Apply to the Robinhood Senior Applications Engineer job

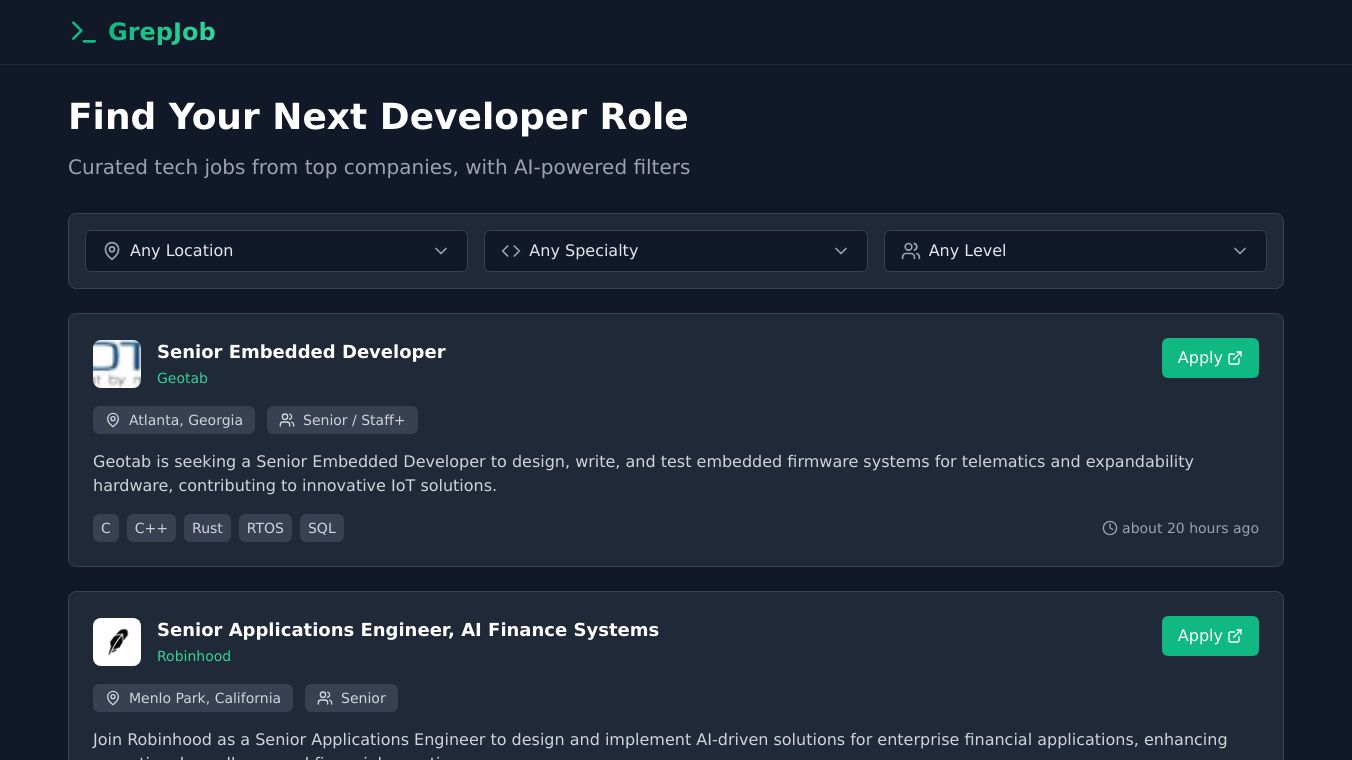point(1209,636)
